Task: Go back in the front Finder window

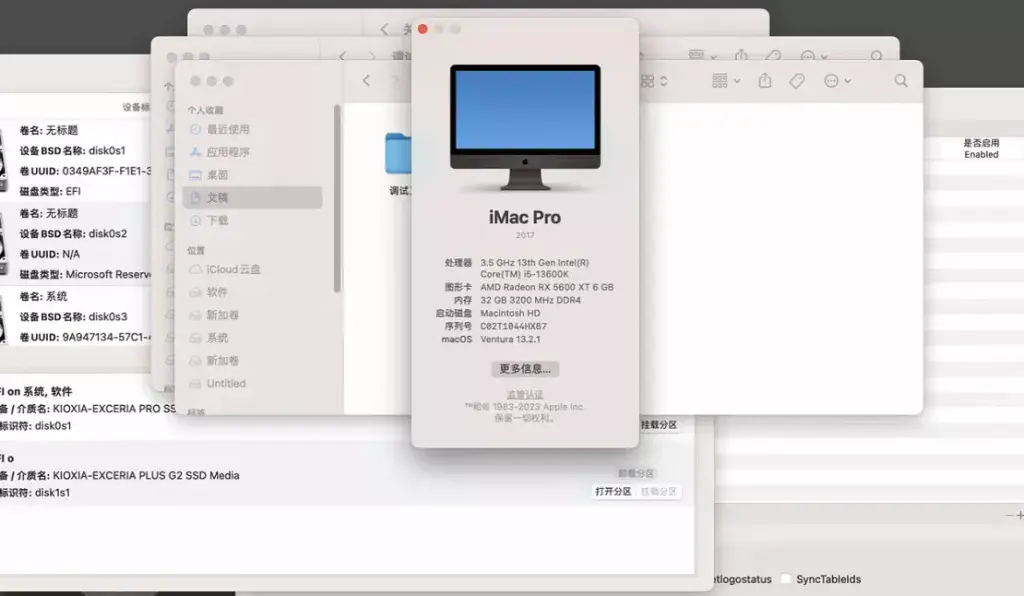Action: tap(366, 80)
